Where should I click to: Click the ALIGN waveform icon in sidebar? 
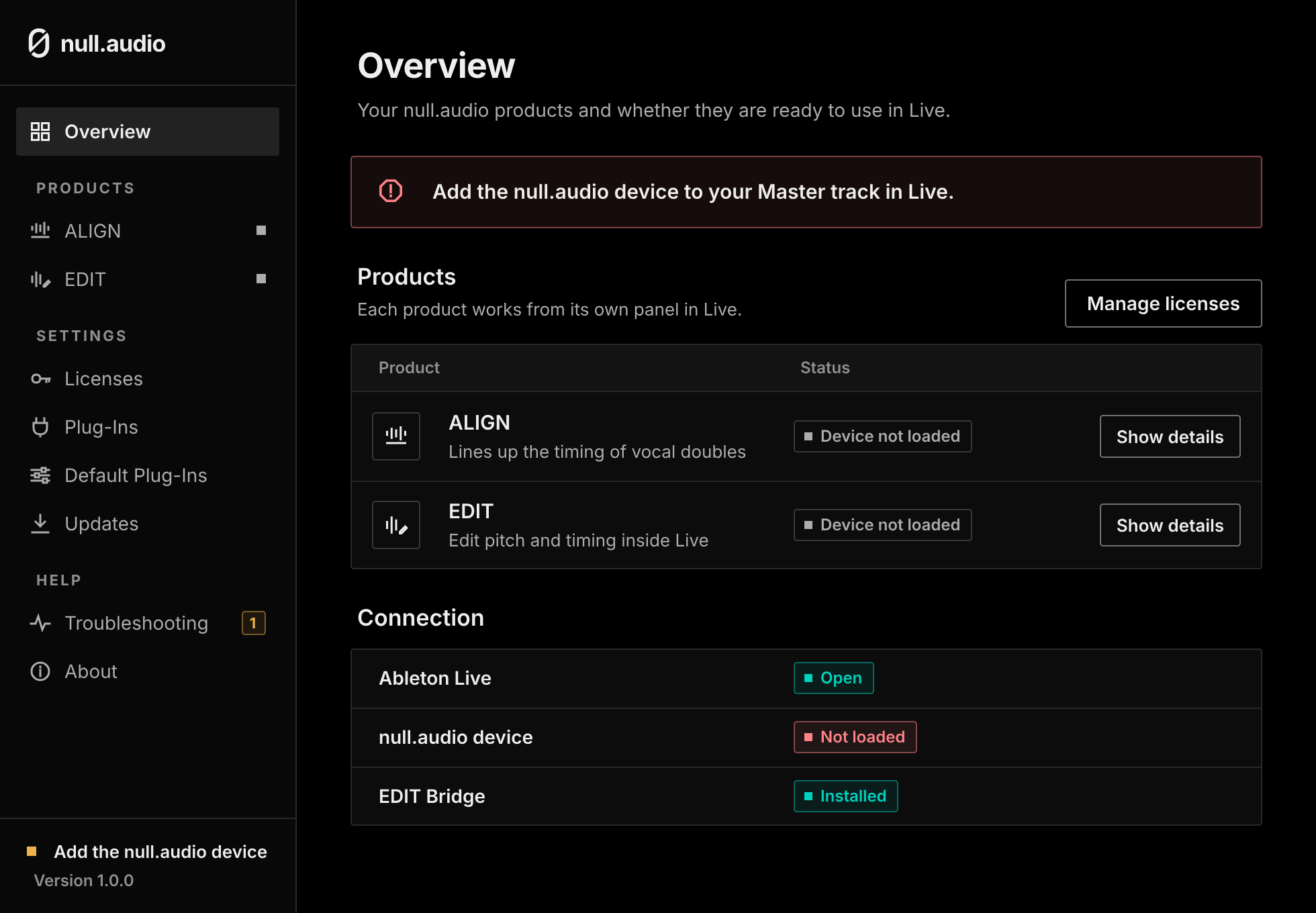pyautogui.click(x=40, y=231)
